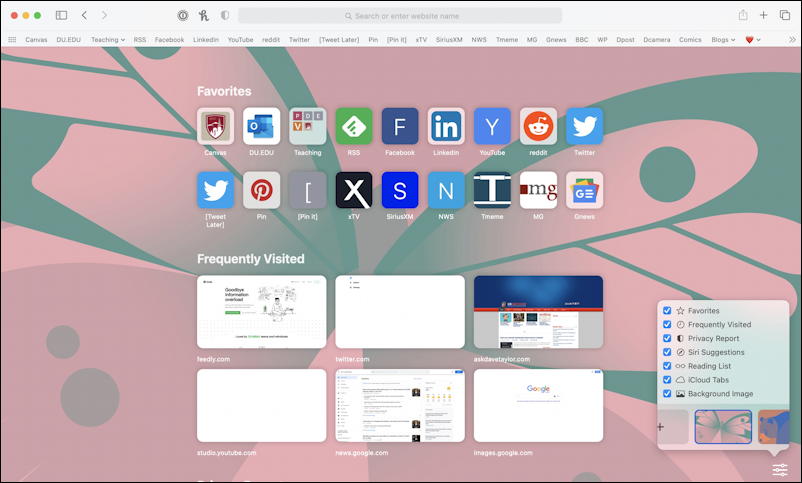Expand the Blogs bookmarks dropdown
Viewport: 802px width, 483px height.
723,39
